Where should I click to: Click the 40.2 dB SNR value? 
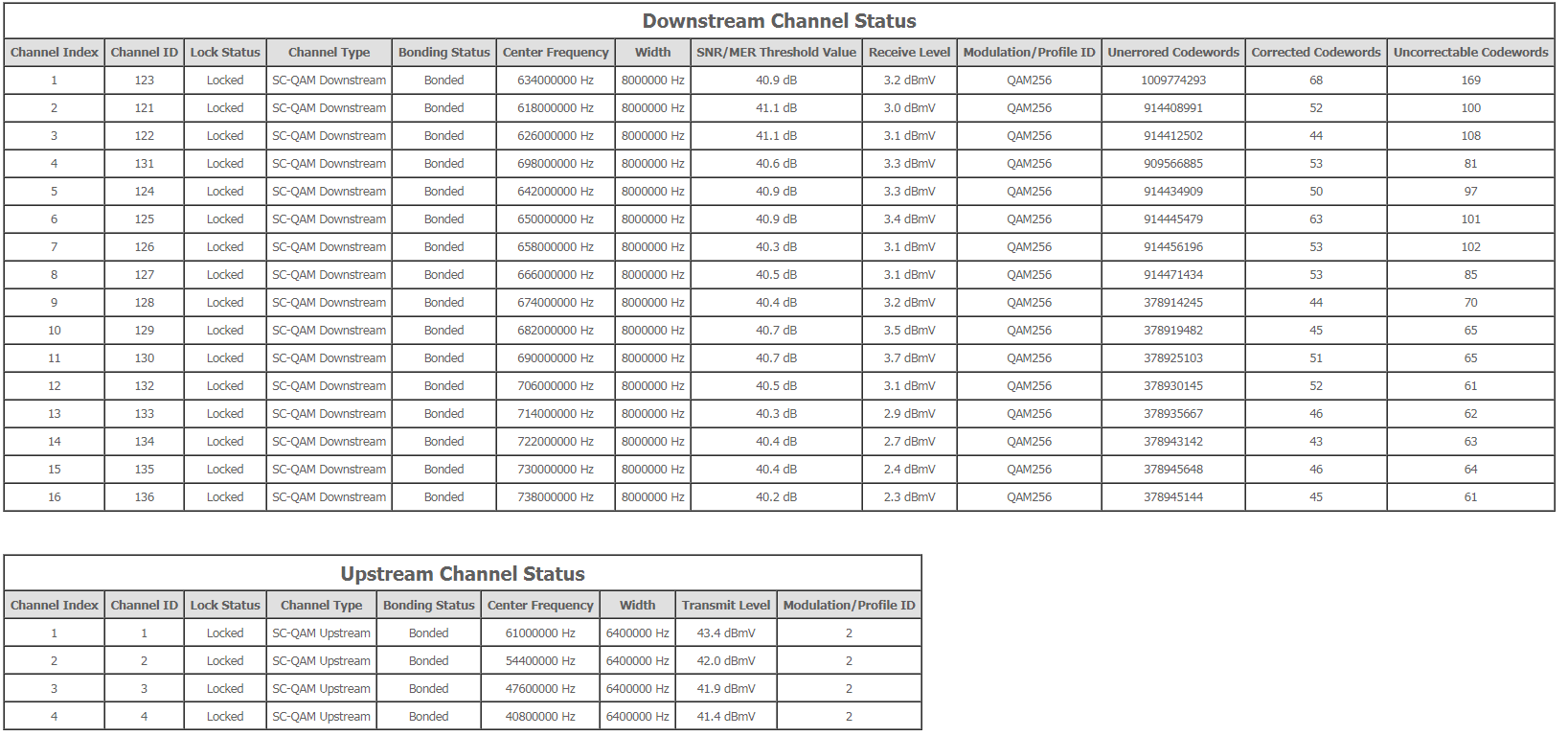pos(776,497)
